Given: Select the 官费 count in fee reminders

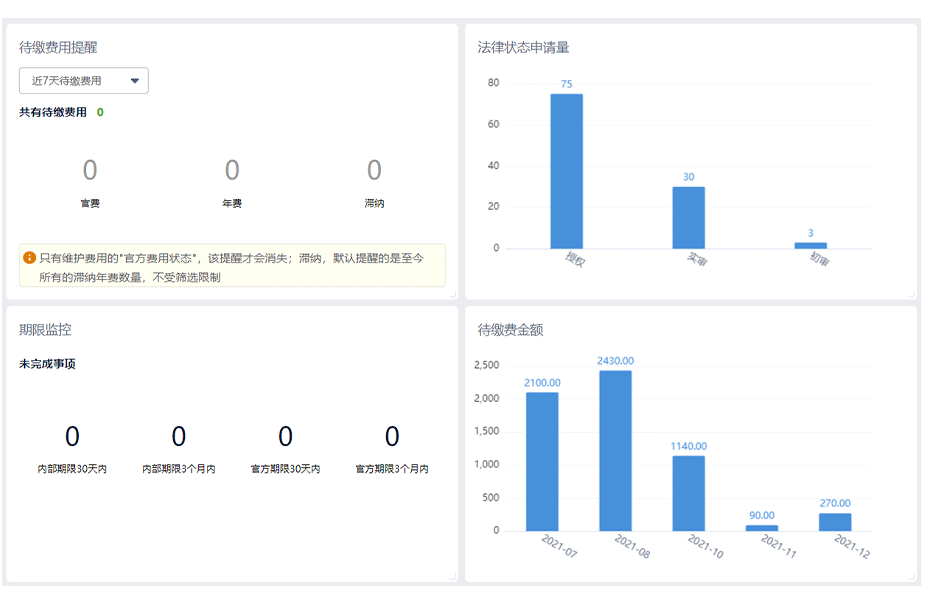Looking at the screenshot, I should point(90,170).
